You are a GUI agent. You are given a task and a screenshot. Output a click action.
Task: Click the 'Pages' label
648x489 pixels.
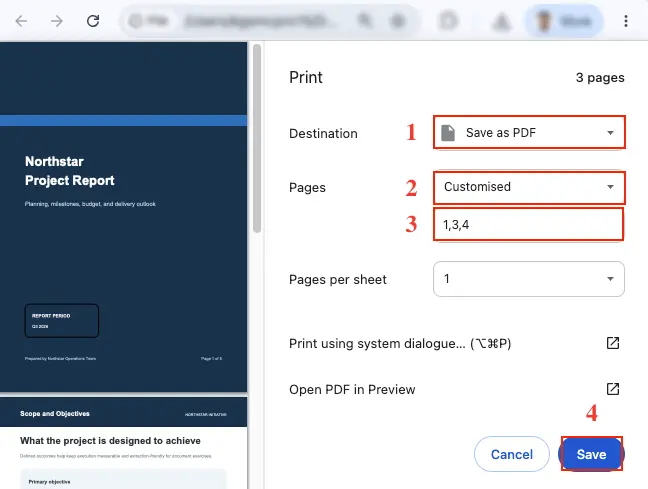coord(307,188)
